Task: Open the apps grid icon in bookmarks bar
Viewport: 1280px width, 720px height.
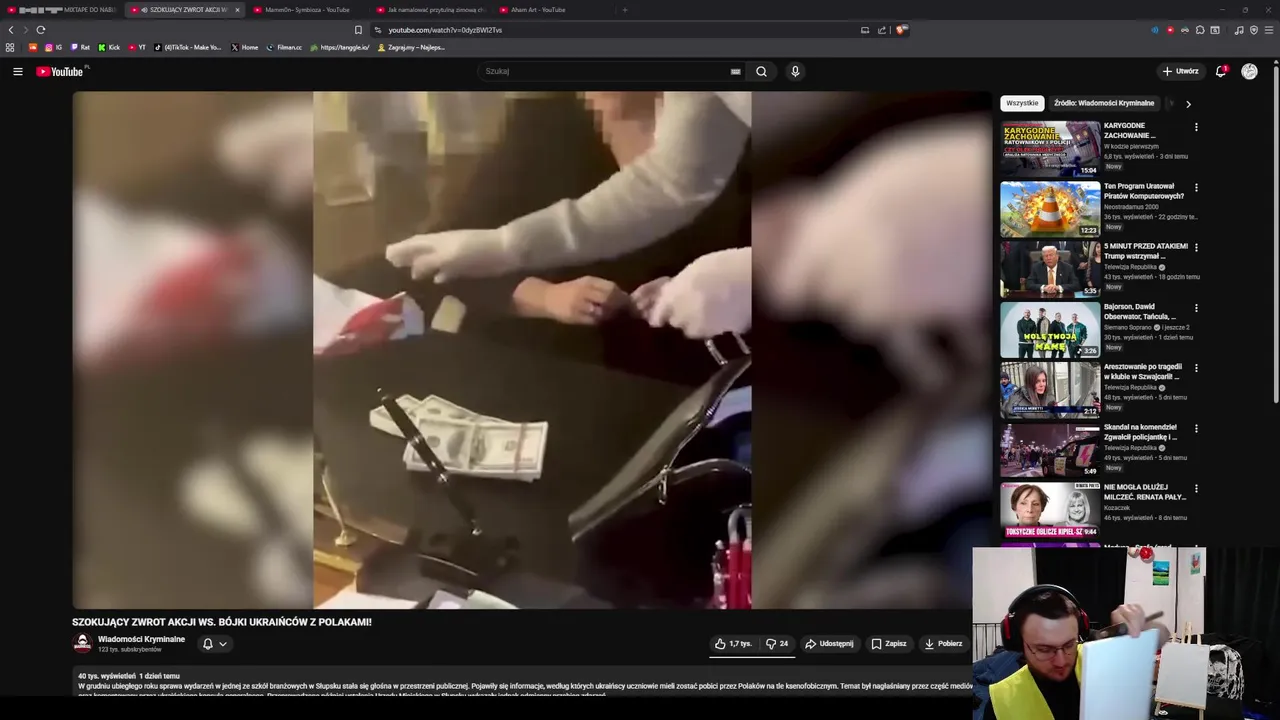Action: (10, 47)
